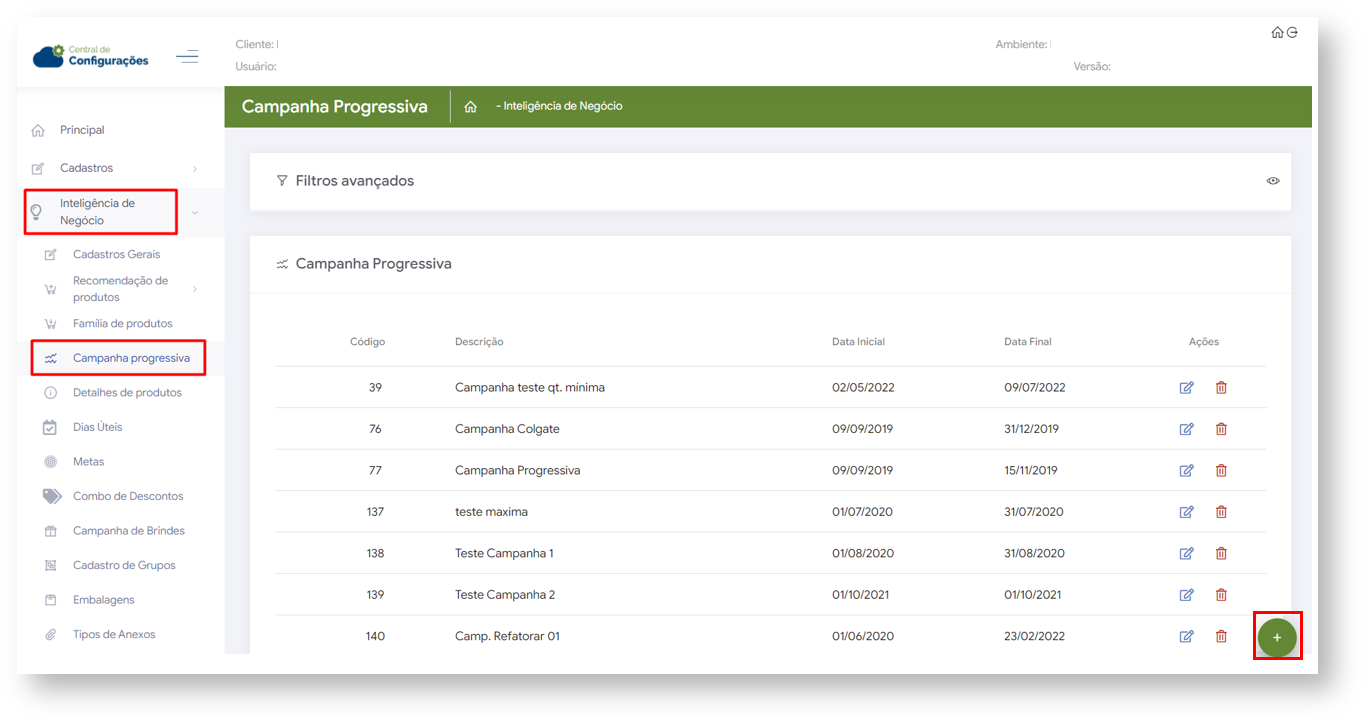The image size is (1366, 722).
Task: Click the edit icon for Campanha Colgate
Action: pyautogui.click(x=1186, y=429)
